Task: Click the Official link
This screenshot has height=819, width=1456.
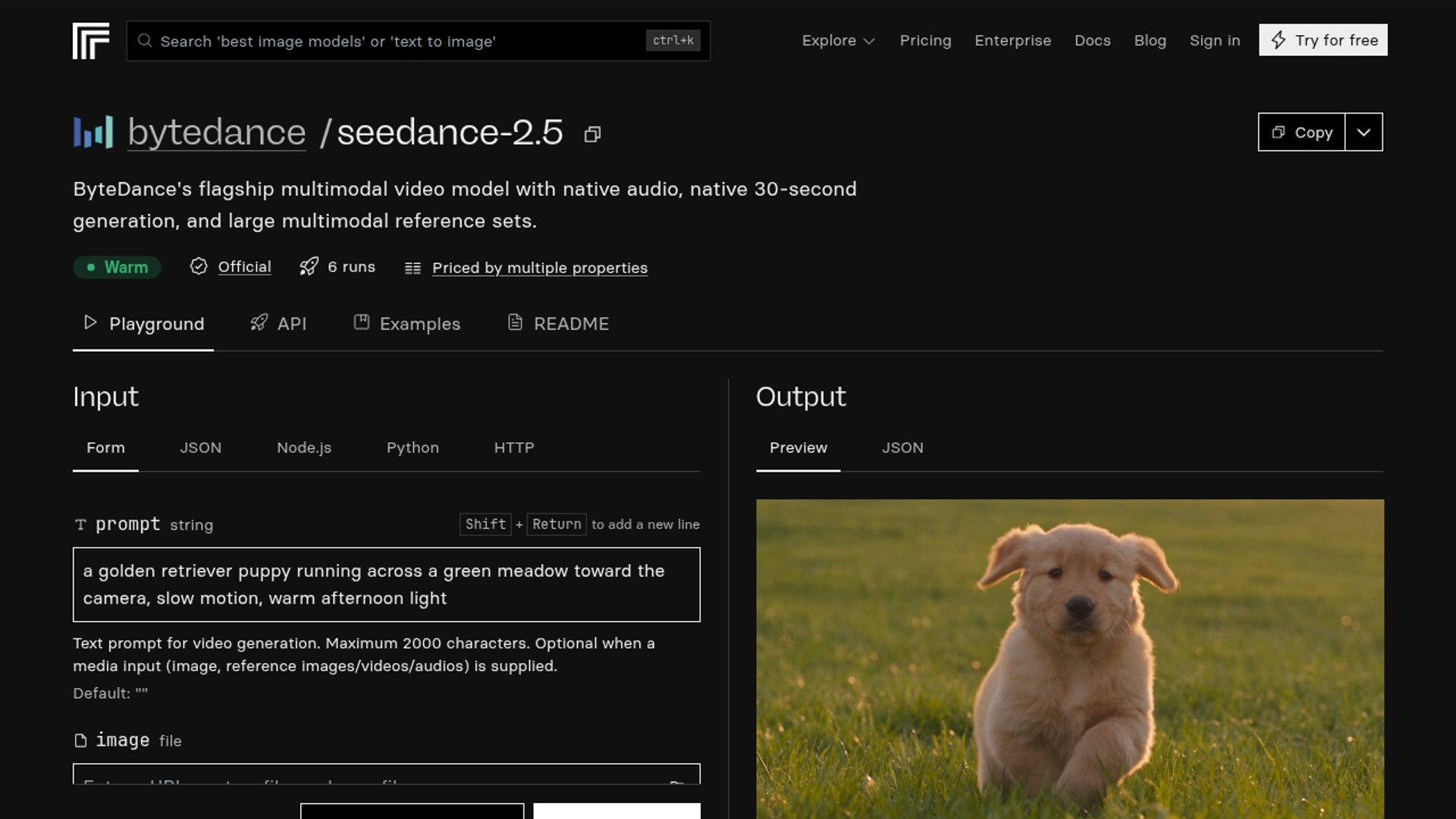Action: 244,267
